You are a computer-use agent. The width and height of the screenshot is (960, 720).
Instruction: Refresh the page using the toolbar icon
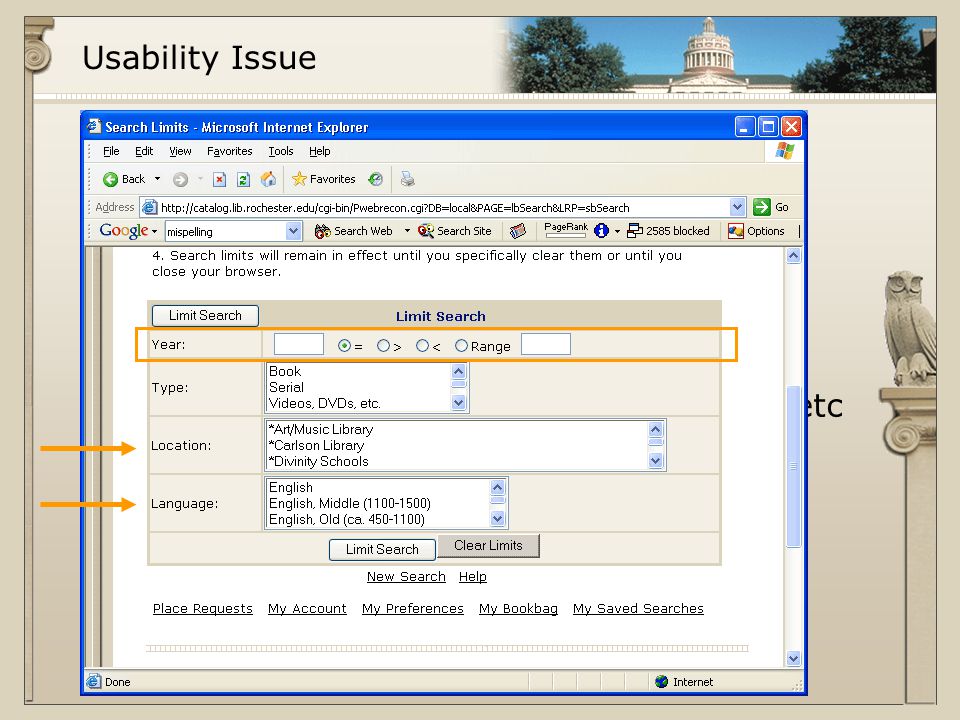(x=243, y=179)
